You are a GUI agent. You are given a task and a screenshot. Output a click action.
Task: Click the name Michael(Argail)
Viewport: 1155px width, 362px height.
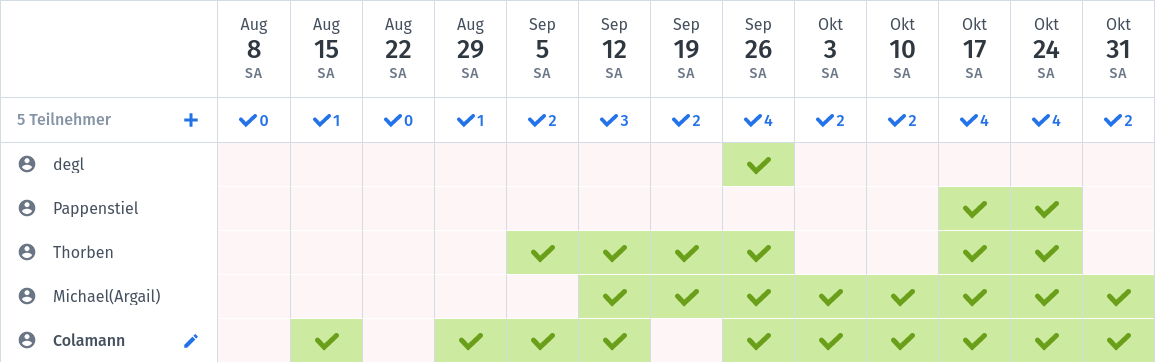point(107,296)
